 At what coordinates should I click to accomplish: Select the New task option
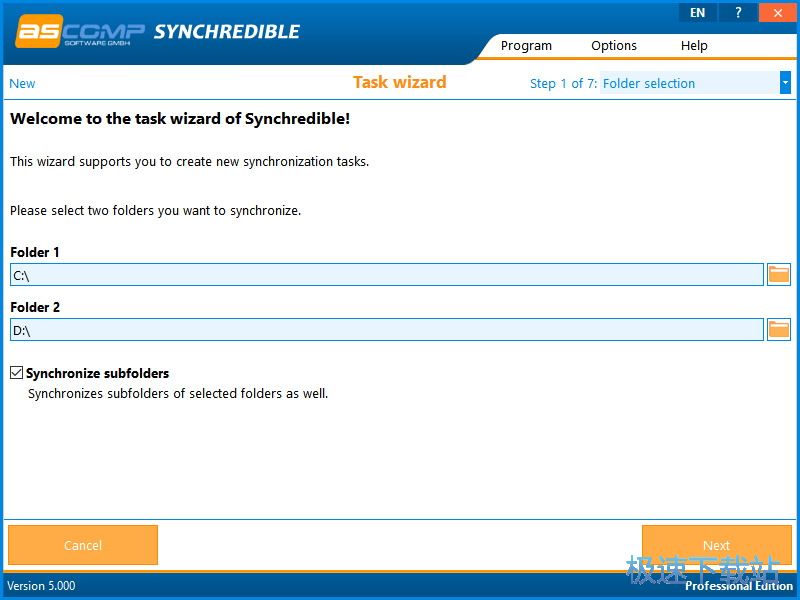tap(21, 83)
